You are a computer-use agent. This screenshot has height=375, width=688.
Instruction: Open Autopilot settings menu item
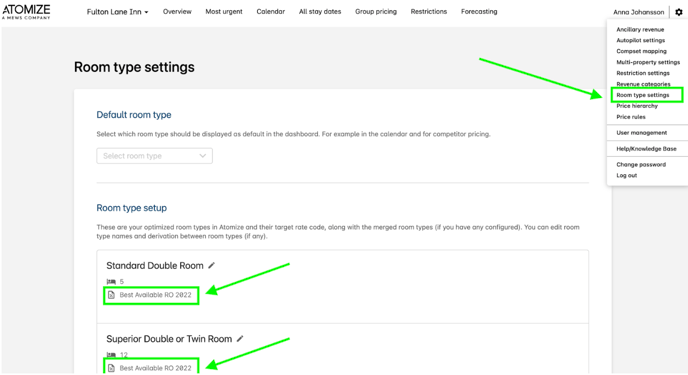point(641,40)
